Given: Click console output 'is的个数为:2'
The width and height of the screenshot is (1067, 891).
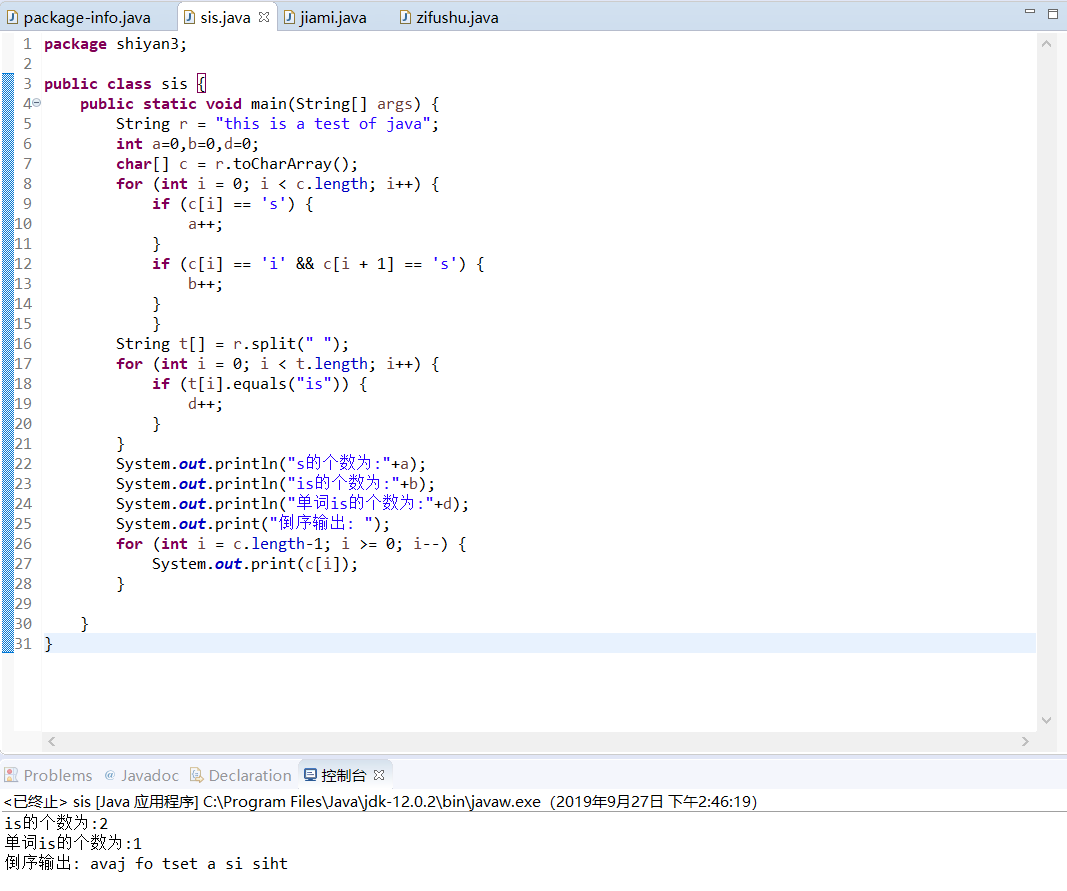Looking at the screenshot, I should click(56, 823).
